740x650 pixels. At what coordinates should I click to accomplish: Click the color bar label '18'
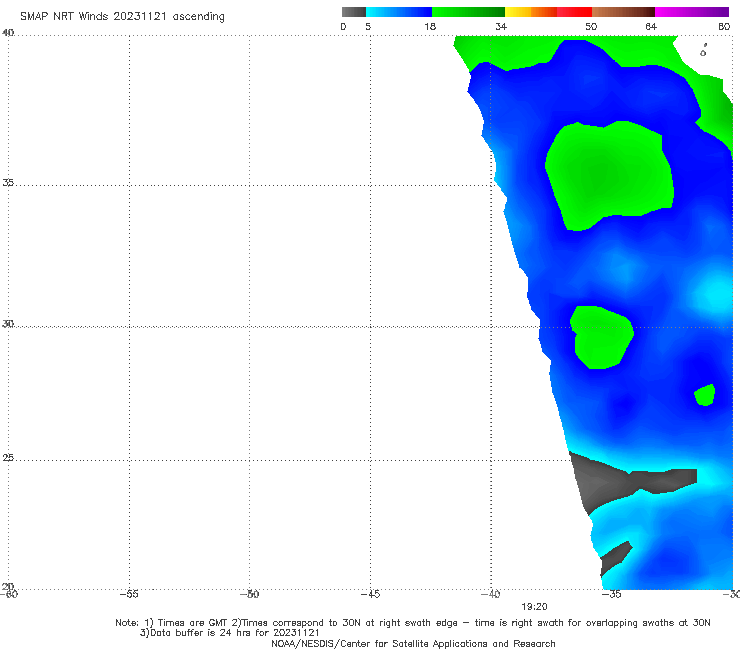pos(430,26)
